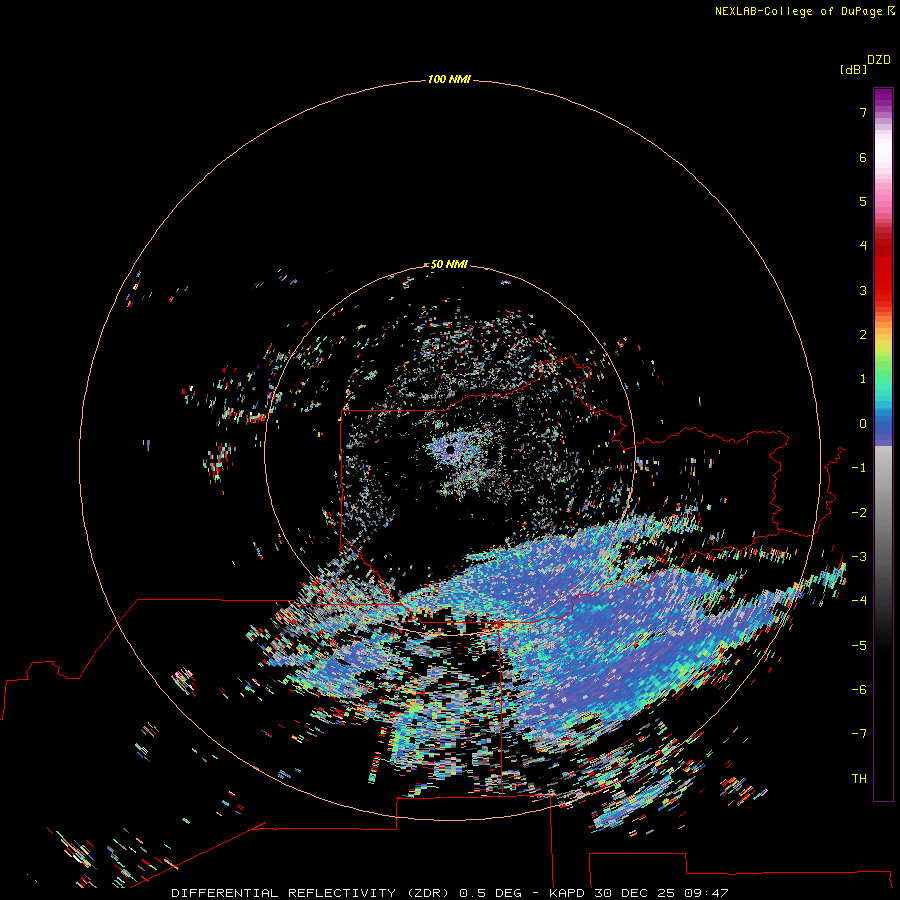The image size is (900, 900).
Task: Click the -5 tick label on the scale
Action: [859, 646]
